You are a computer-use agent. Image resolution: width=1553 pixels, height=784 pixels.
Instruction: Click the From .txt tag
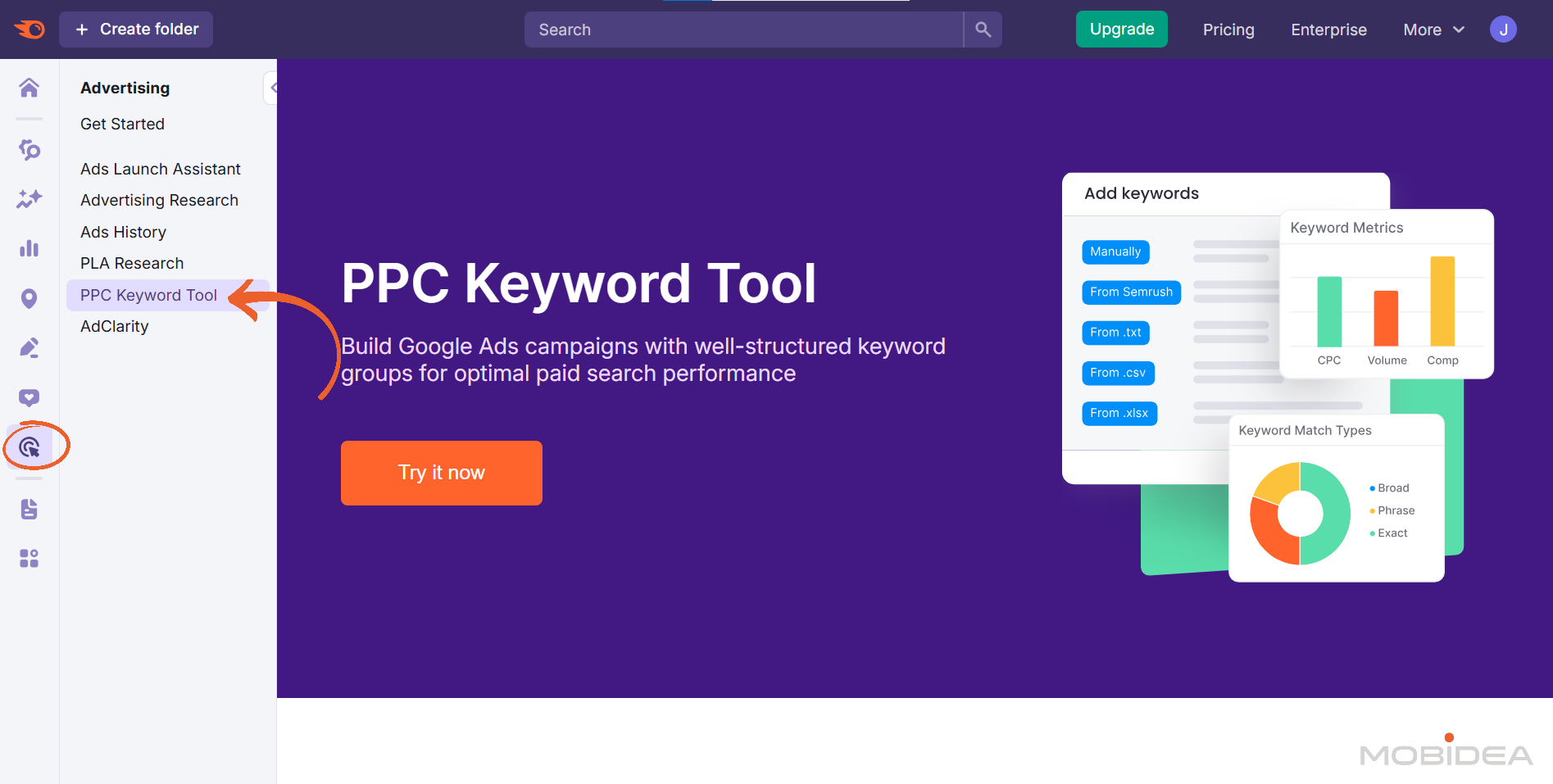pos(1115,333)
